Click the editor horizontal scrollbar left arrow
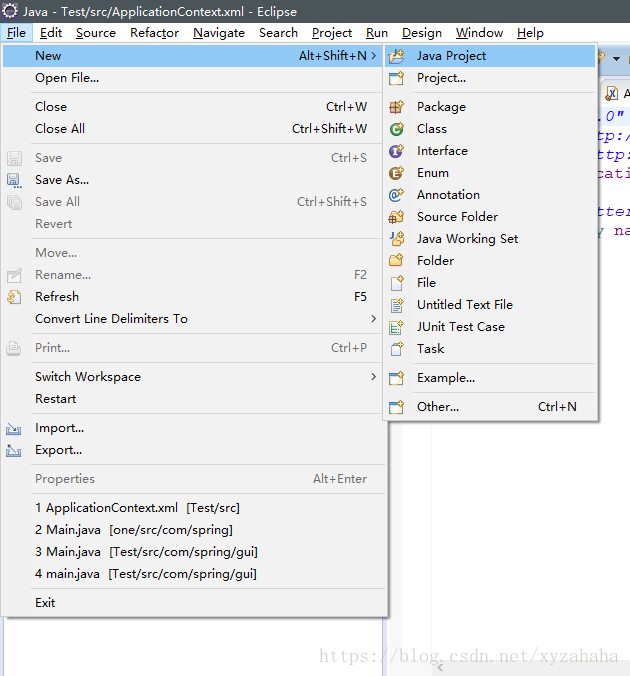Screen dimensions: 630x676 439,668
